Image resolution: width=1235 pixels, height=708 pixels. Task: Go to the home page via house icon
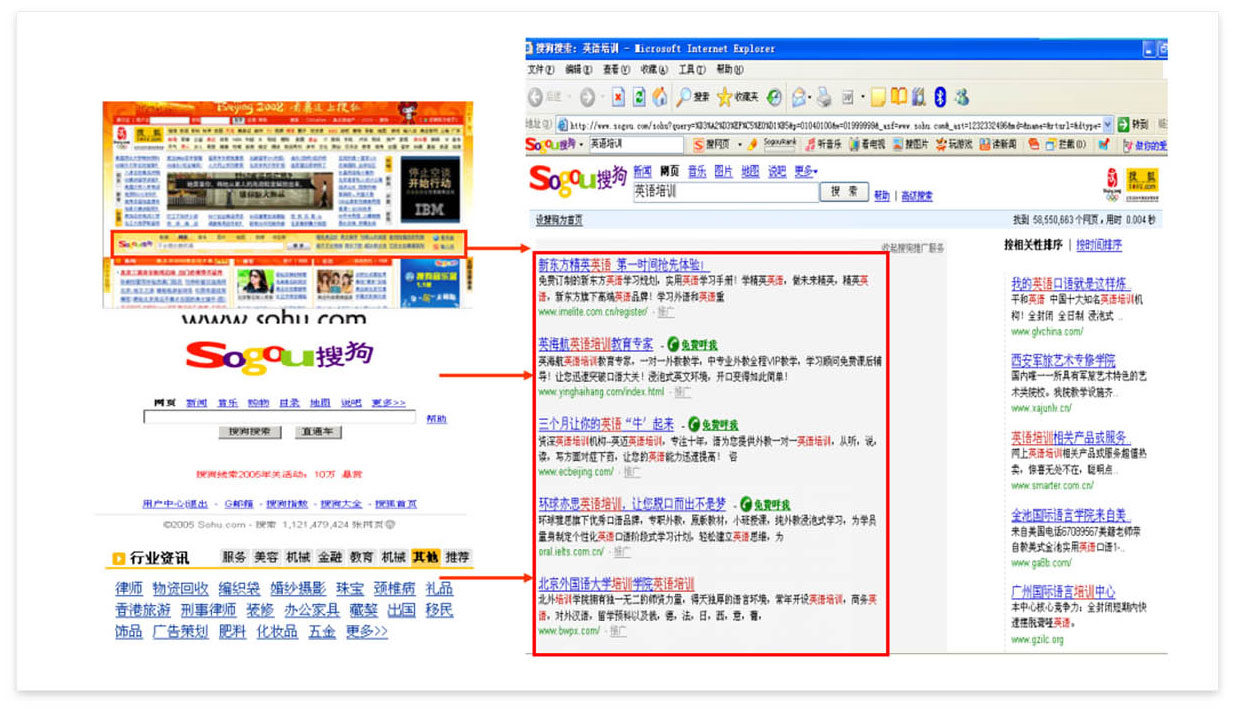(x=660, y=97)
